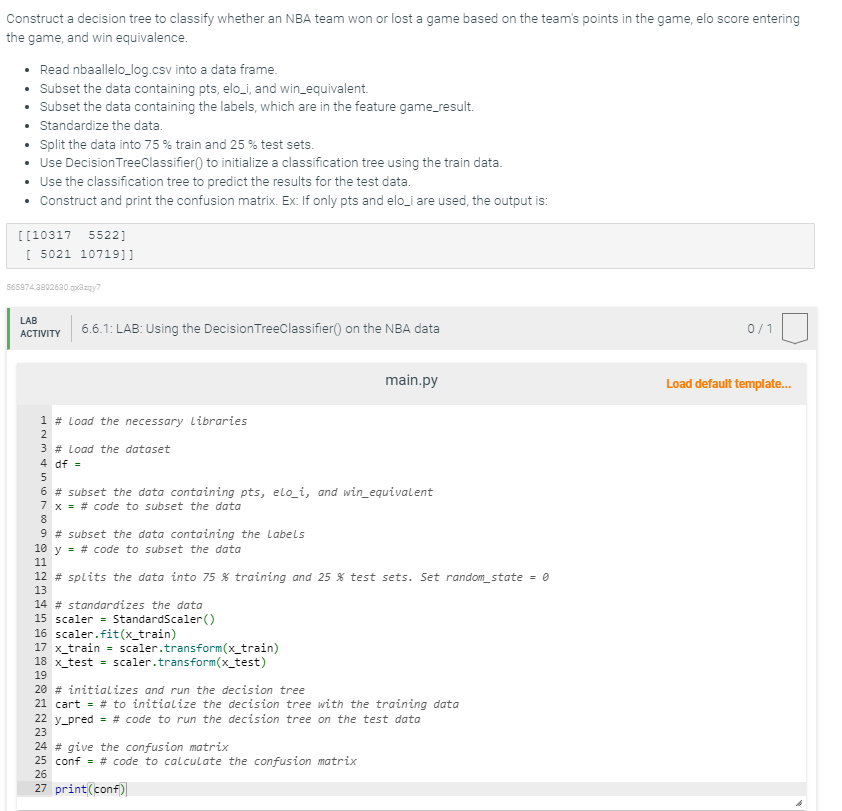Click line number 1 in the gutter
This screenshot has width=842, height=811.
point(43,420)
